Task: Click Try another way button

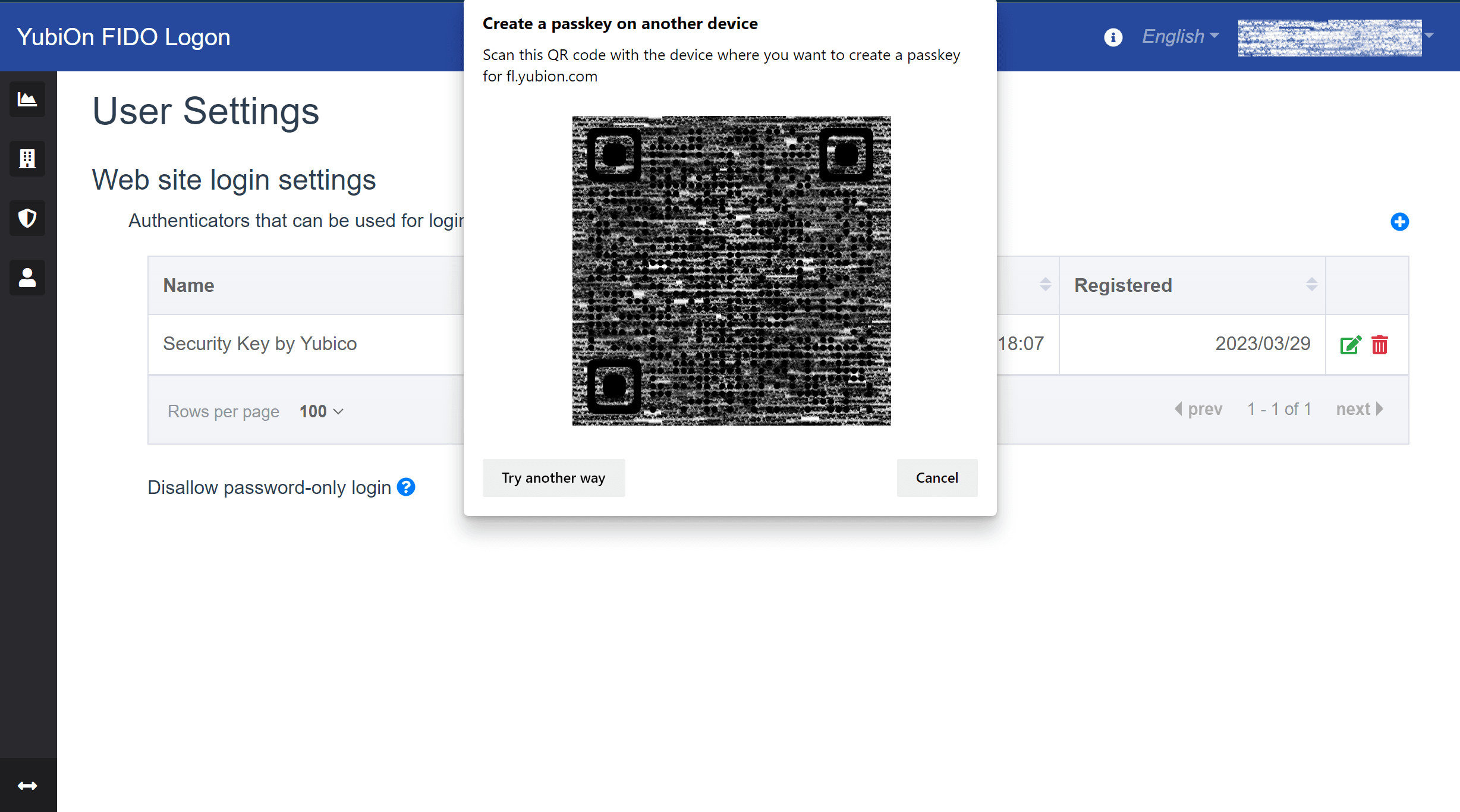Action: (x=553, y=478)
